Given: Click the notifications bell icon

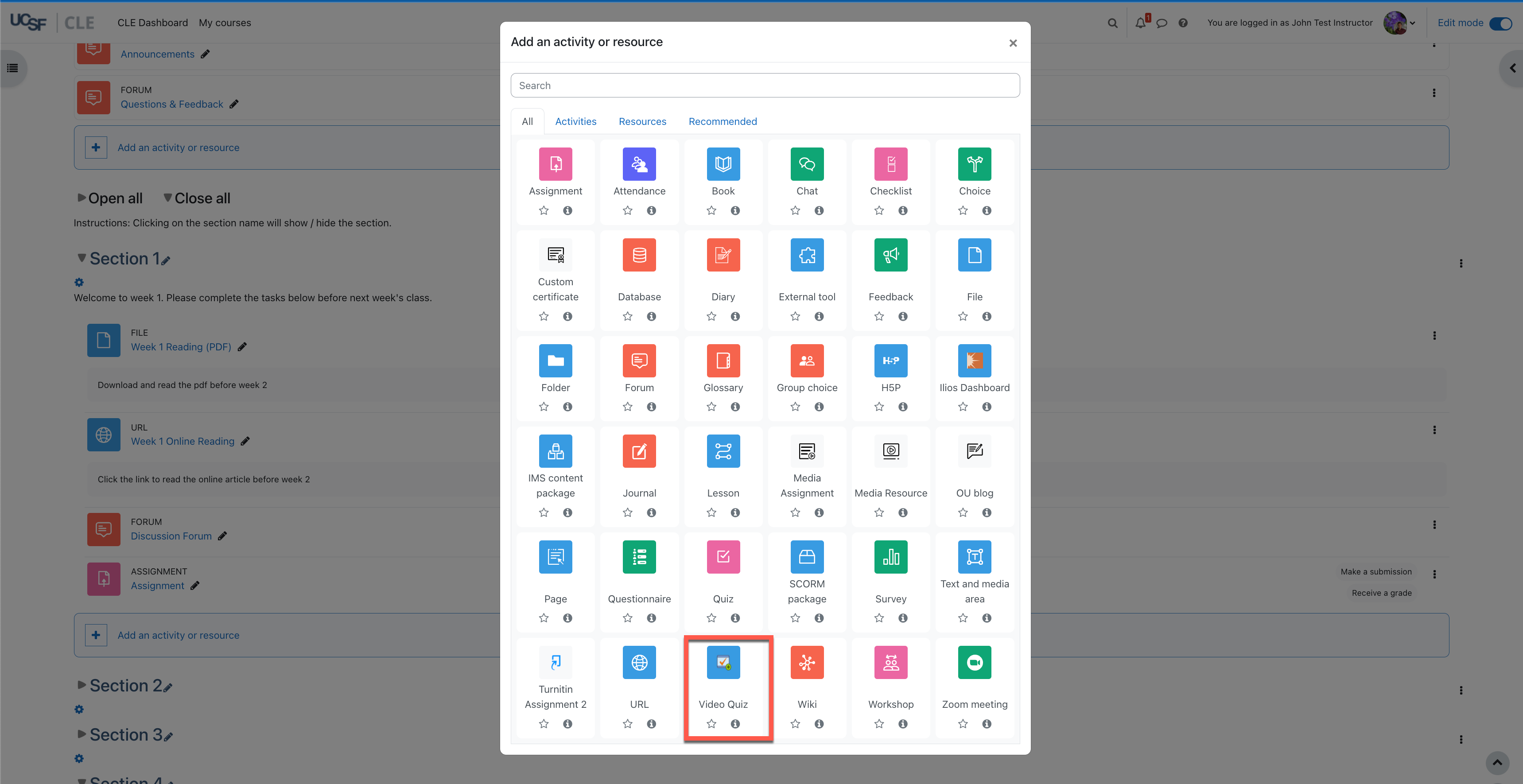Looking at the screenshot, I should (x=1140, y=23).
